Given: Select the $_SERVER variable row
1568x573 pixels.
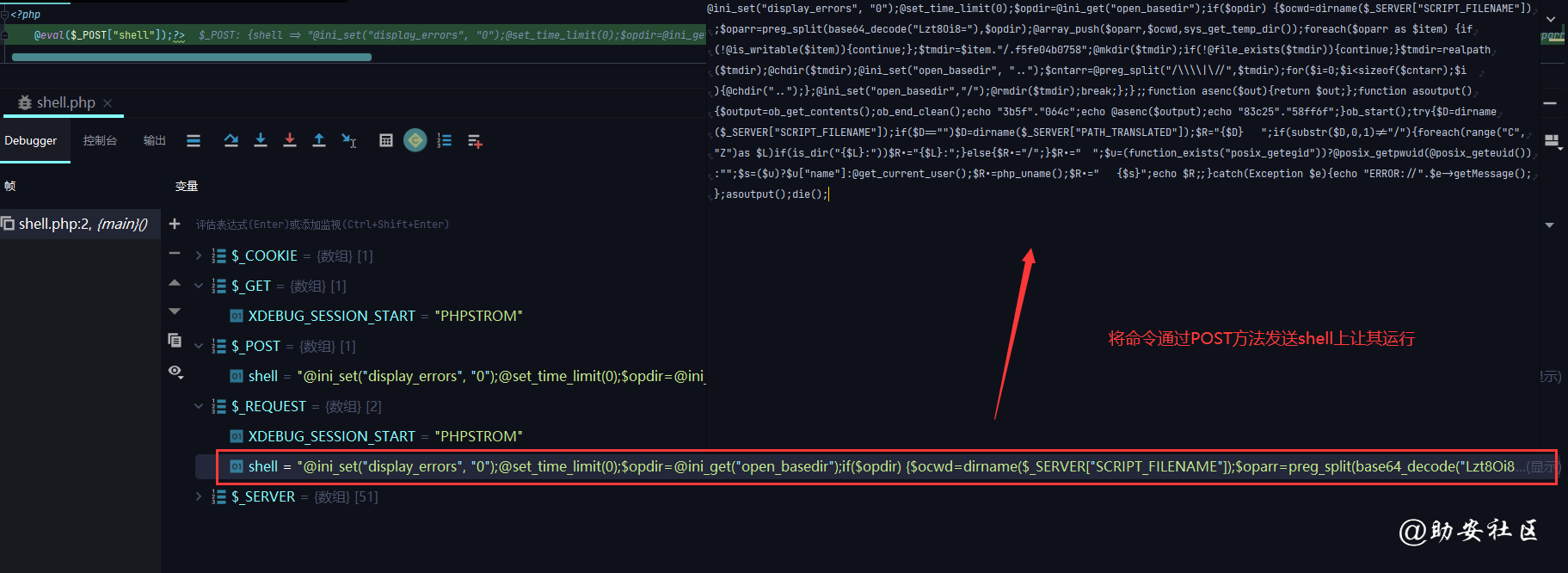Looking at the screenshot, I should 295,496.
